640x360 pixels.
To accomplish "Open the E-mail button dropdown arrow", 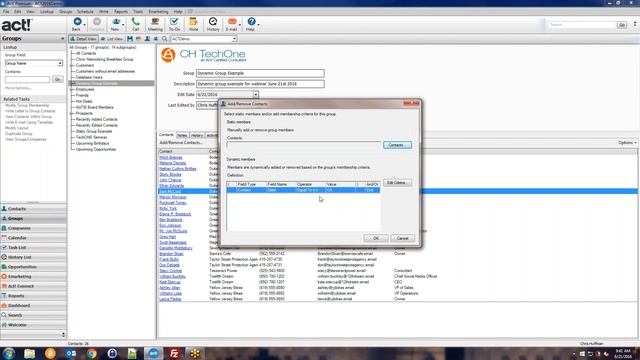I will click(240, 24).
